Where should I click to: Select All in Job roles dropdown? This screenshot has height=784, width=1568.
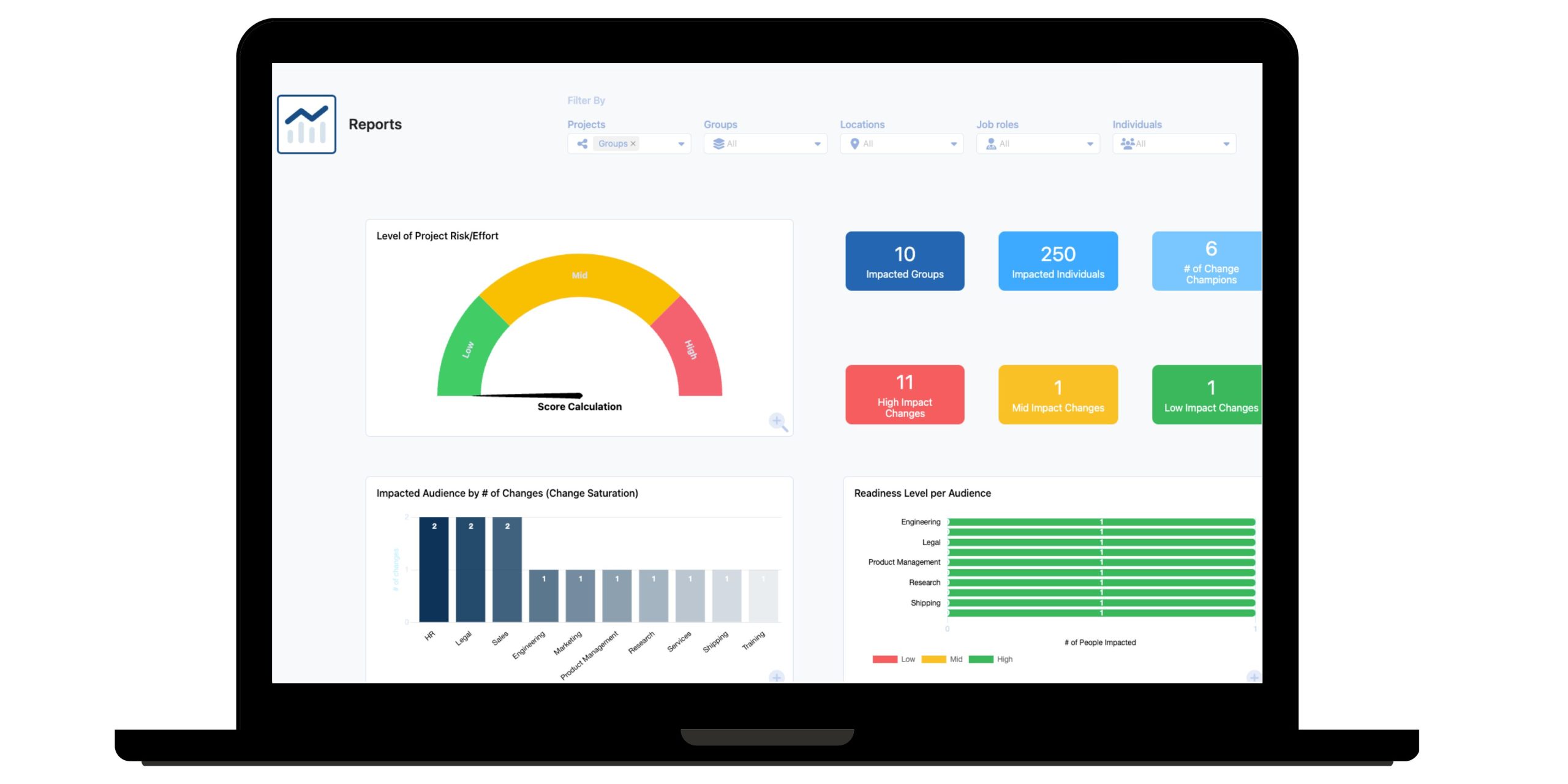pos(1035,143)
